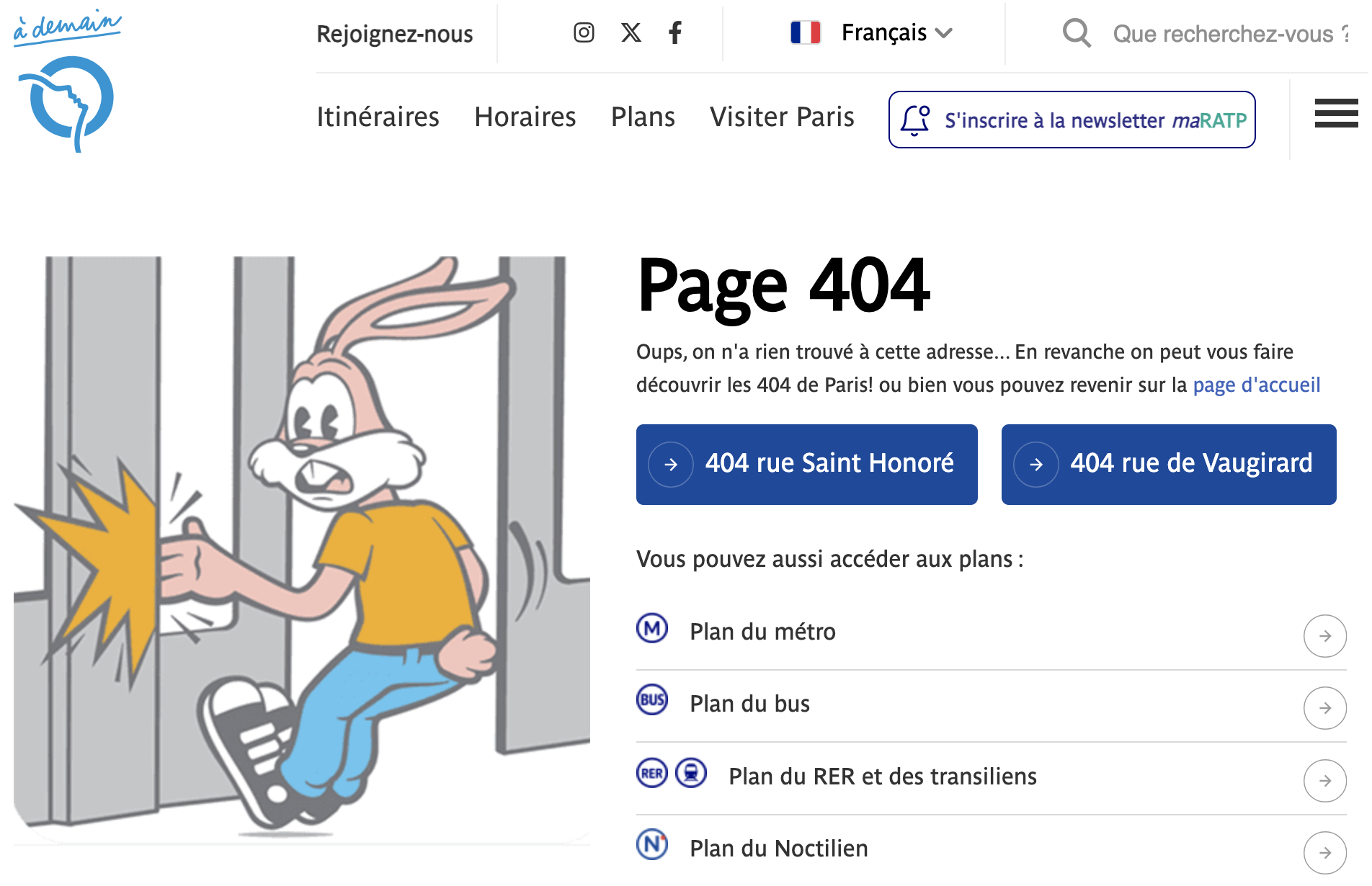
Task: Open Plan du RER et des transiliens
Action: tap(992, 779)
